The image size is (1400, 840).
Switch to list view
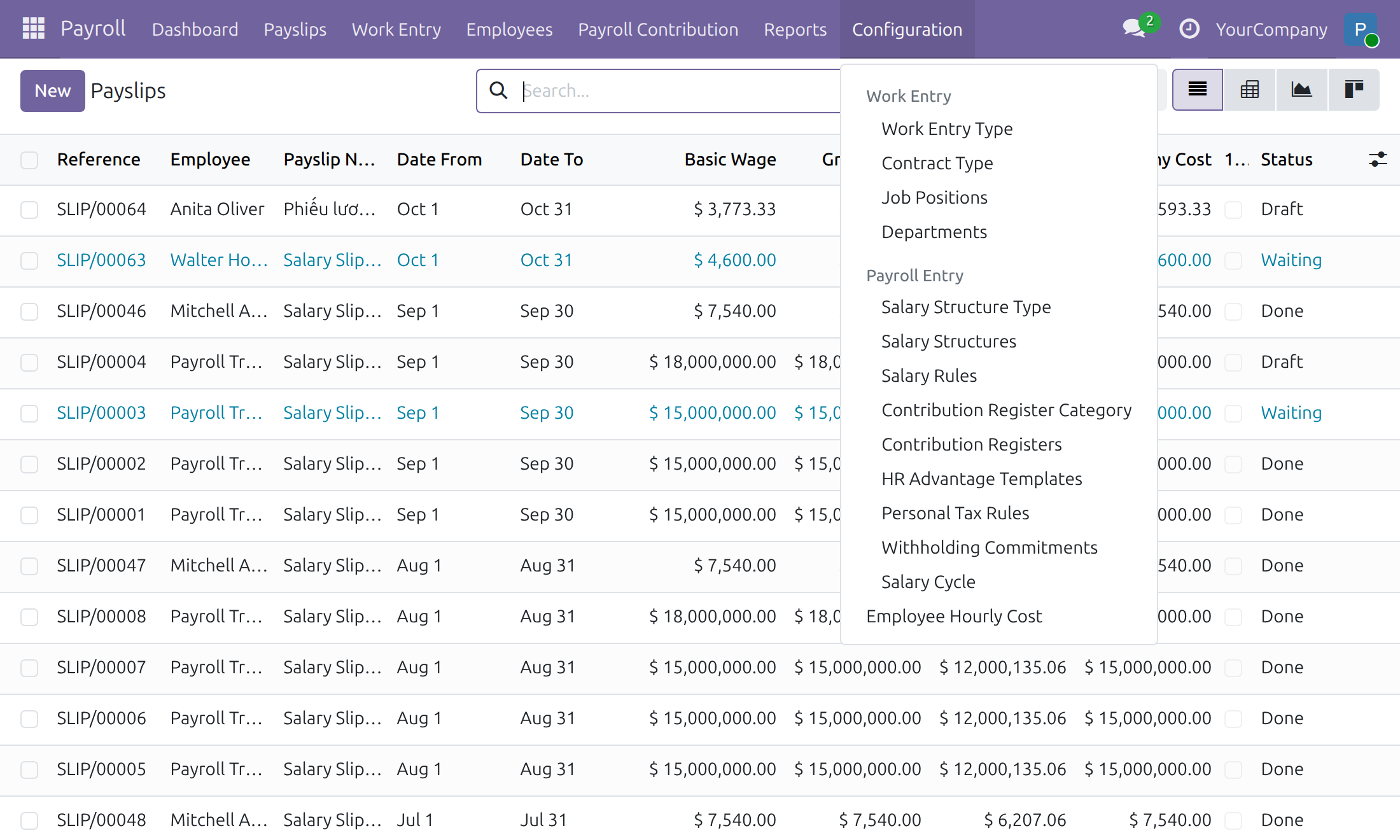pos(1198,90)
